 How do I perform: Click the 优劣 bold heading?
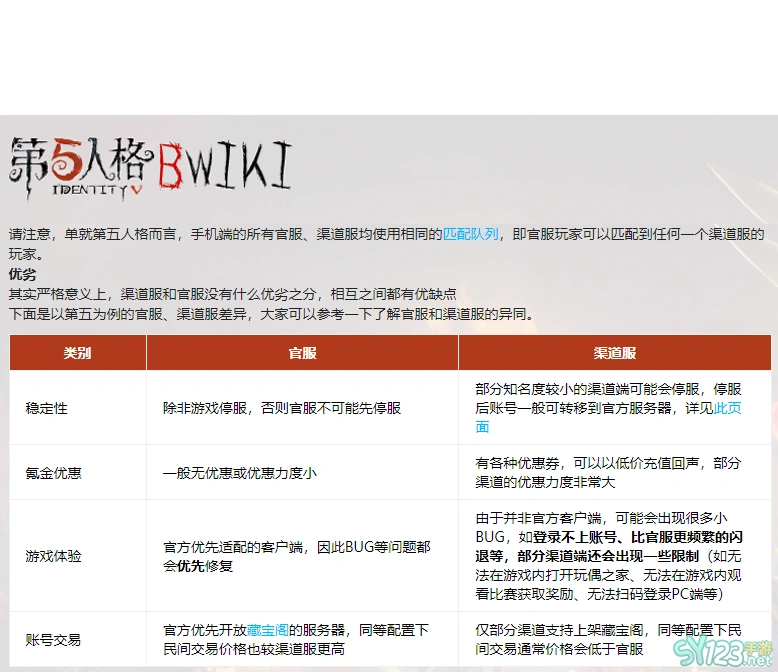[22, 274]
